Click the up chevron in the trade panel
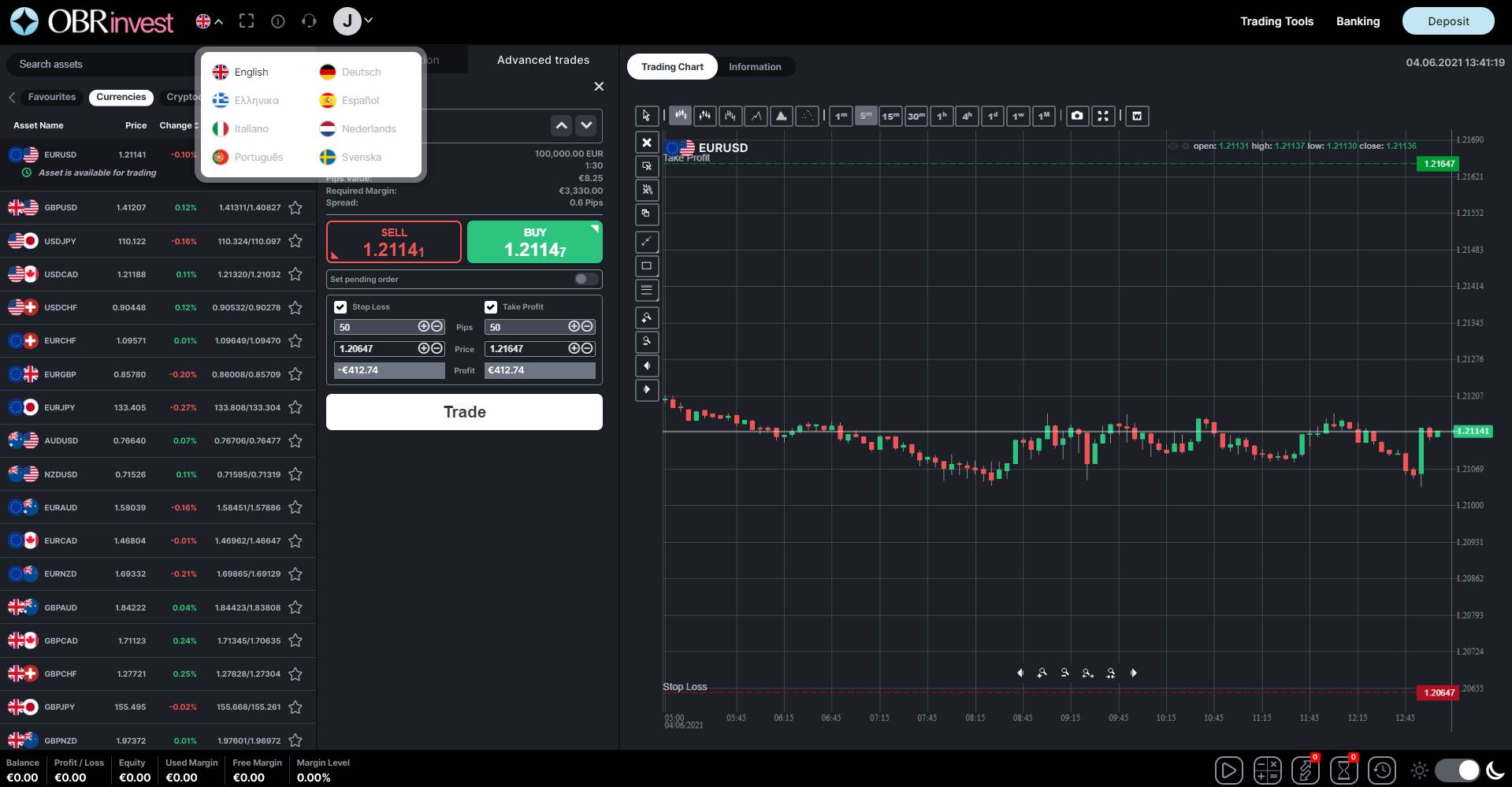This screenshot has height=787, width=1512. coord(562,125)
